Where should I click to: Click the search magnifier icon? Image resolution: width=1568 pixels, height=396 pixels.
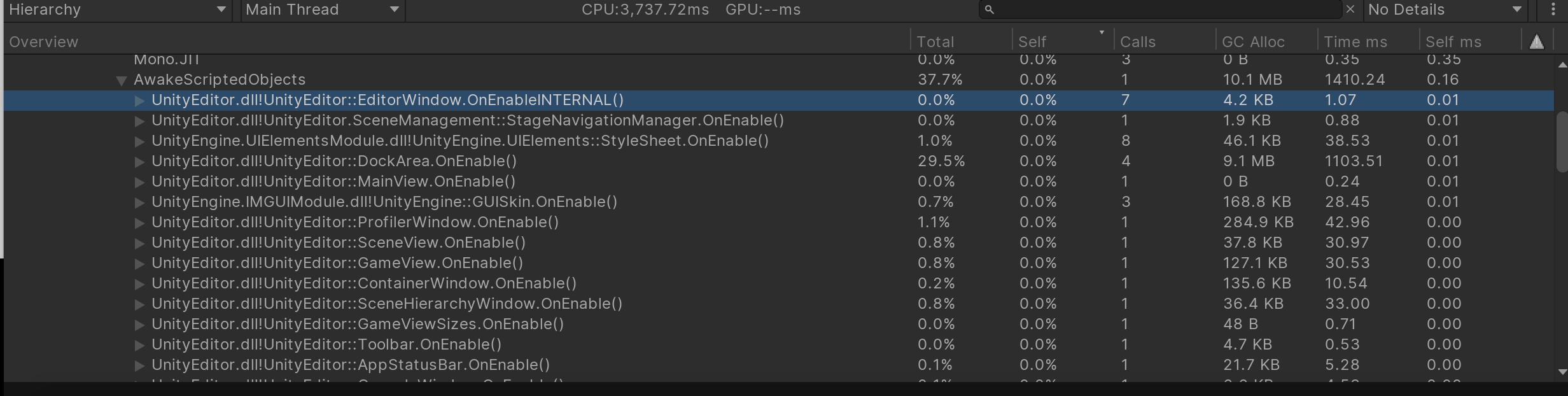click(x=989, y=10)
